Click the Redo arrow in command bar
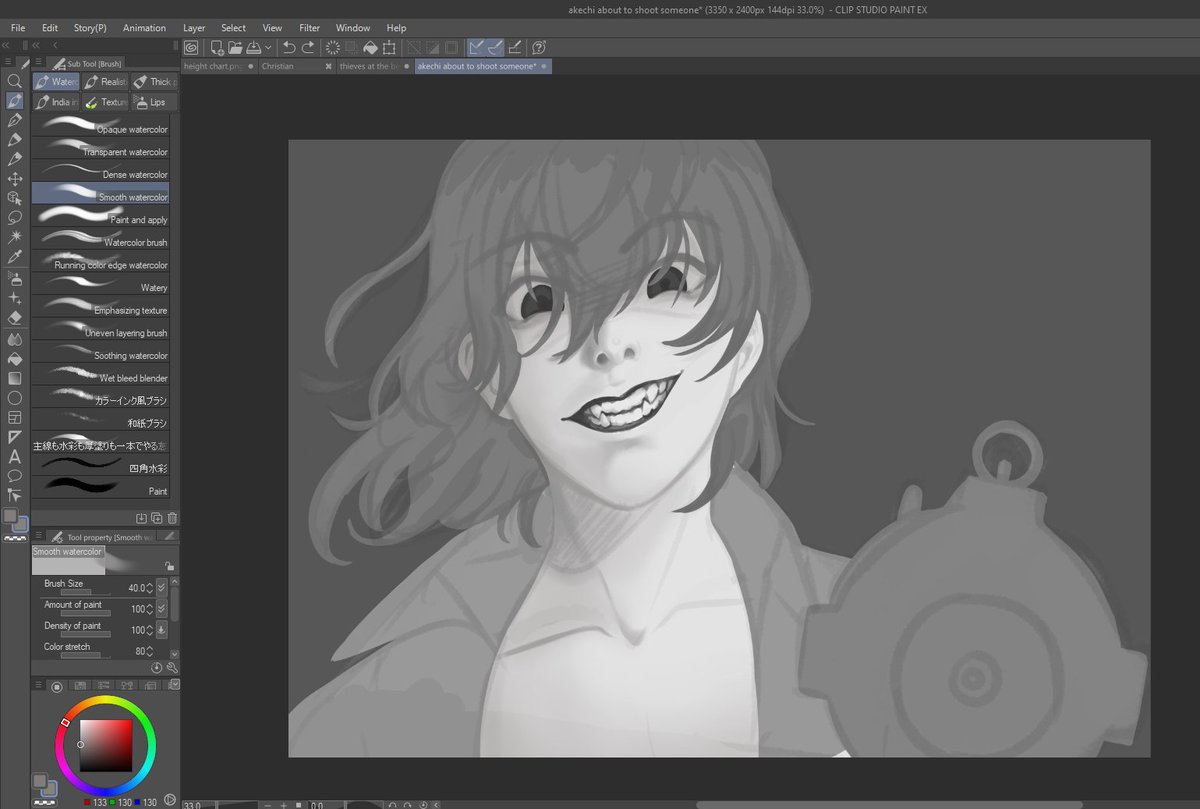1200x809 pixels. [308, 47]
